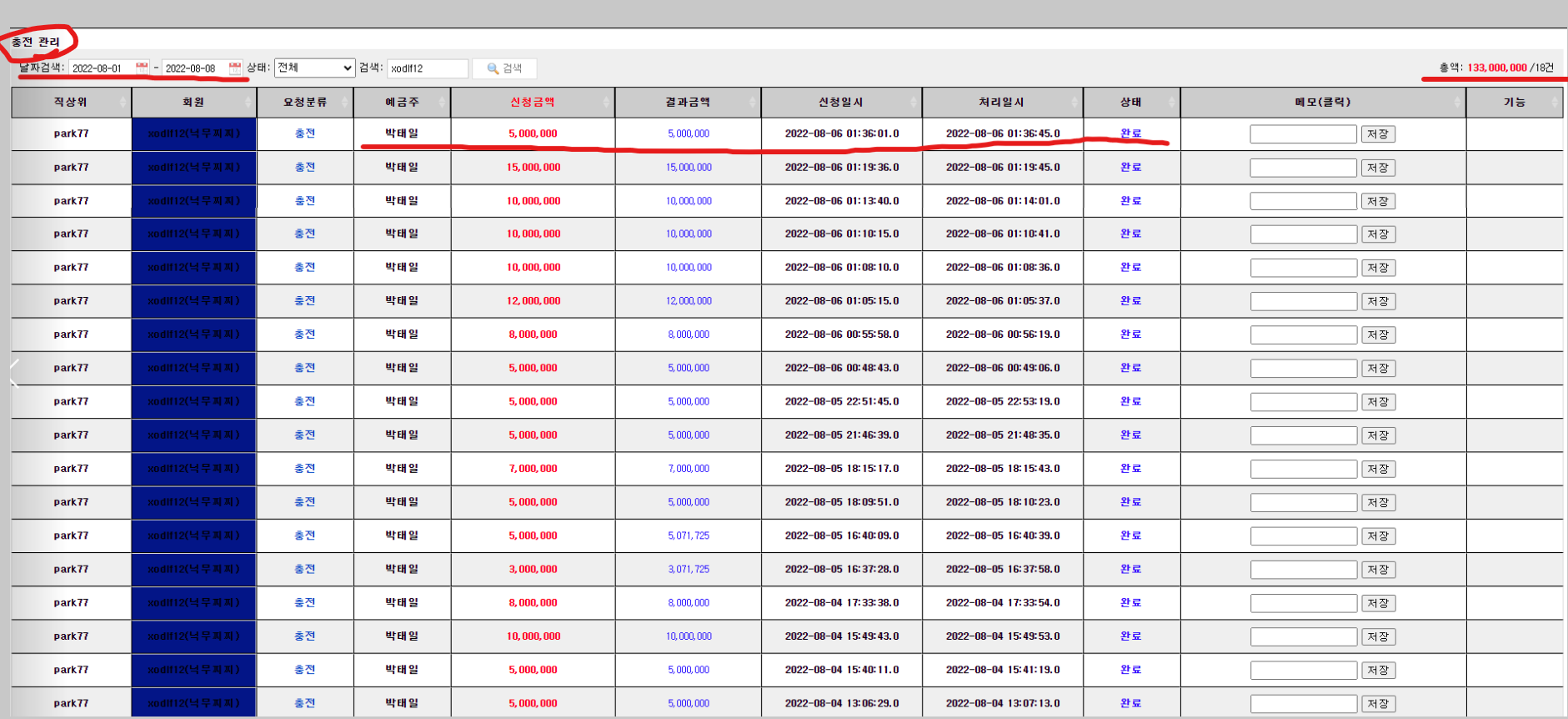1568x719 pixels.
Task: Click memo input in the 21:46:39.0 row
Action: pos(1304,435)
